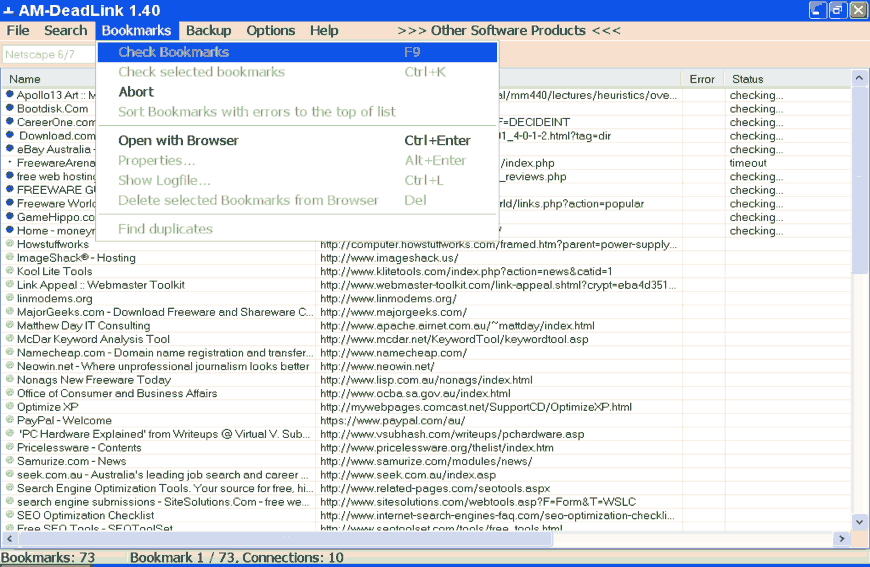Viewport: 870px width, 567px height.
Task: Click the www.imageshack.us URL cell
Action: coord(389,258)
